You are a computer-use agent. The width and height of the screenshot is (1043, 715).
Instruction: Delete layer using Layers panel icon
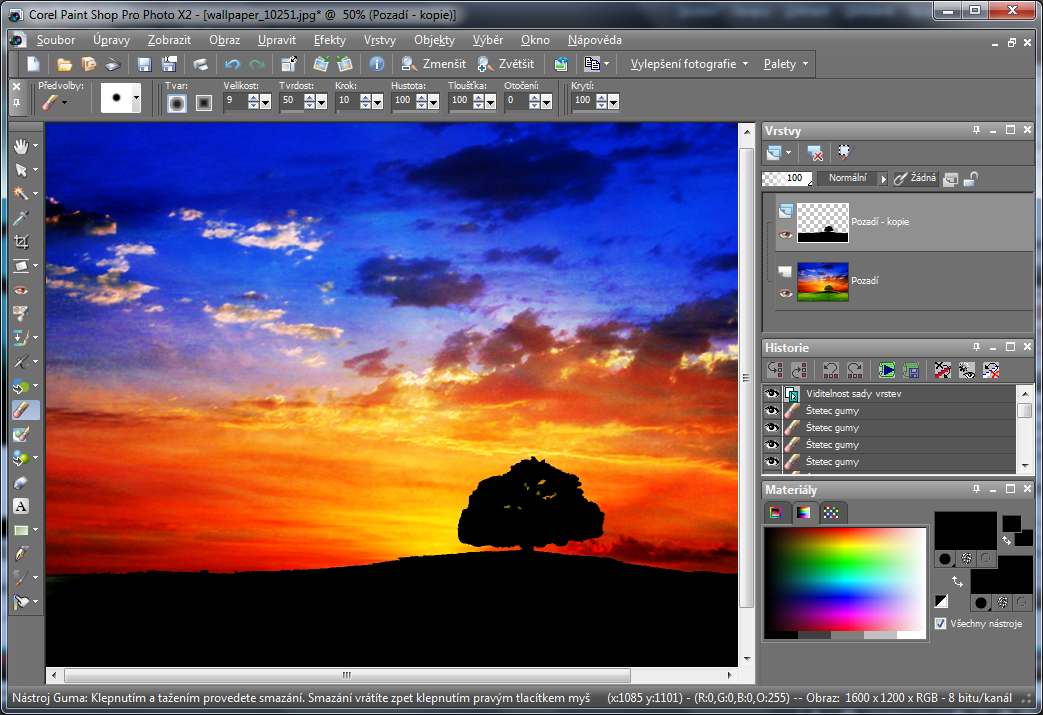tap(816, 153)
